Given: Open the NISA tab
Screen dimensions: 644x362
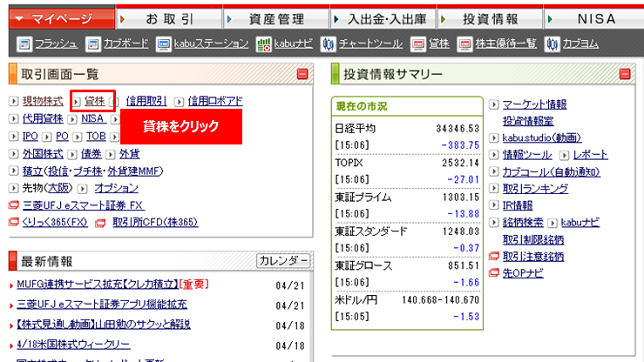Looking at the screenshot, I should (x=594, y=18).
